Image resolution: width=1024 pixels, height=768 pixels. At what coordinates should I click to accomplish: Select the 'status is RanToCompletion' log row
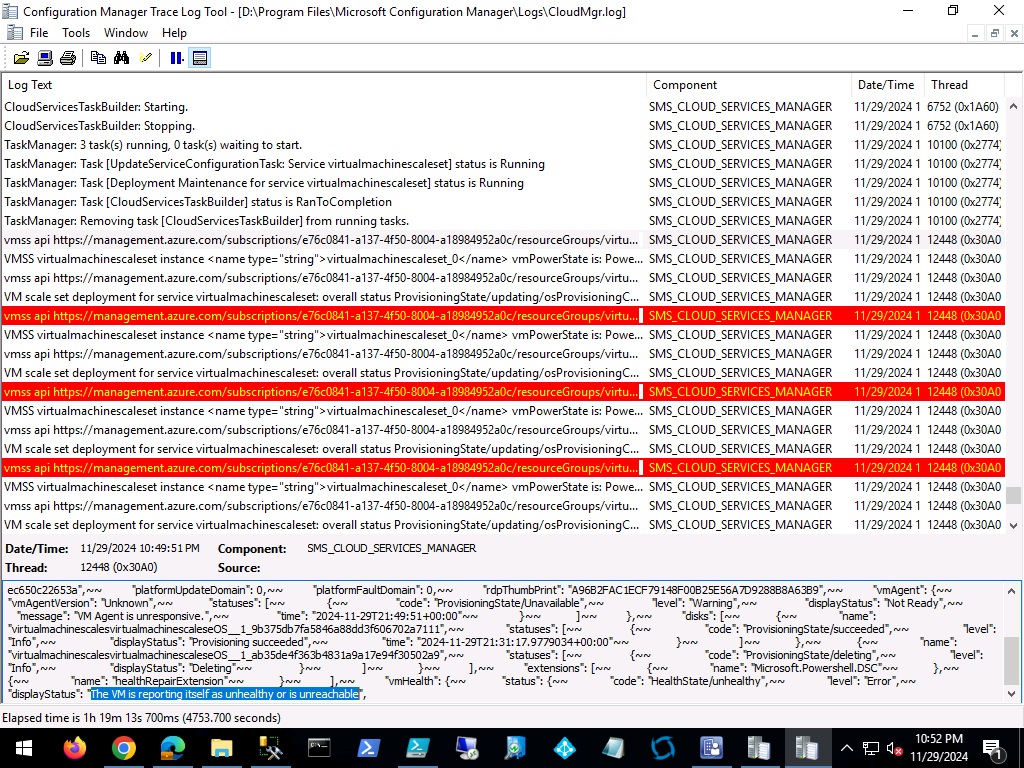pos(503,202)
